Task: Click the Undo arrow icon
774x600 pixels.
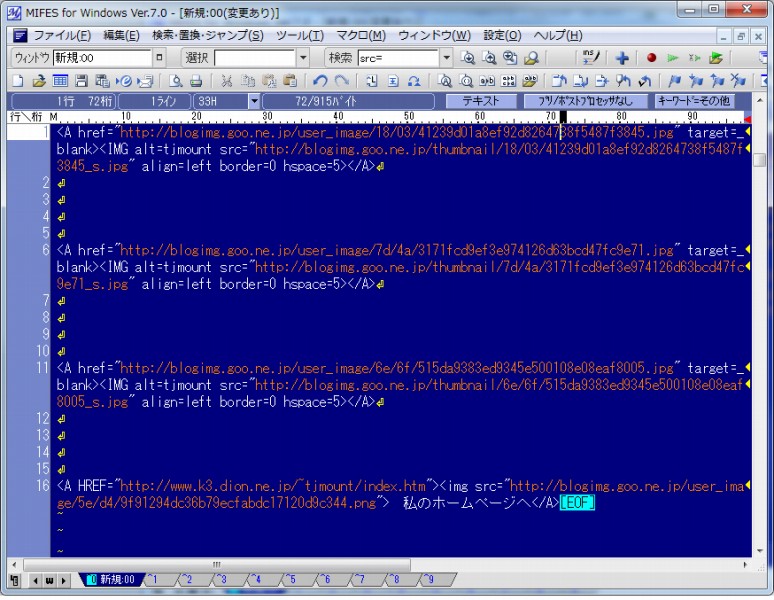Action: pos(319,81)
